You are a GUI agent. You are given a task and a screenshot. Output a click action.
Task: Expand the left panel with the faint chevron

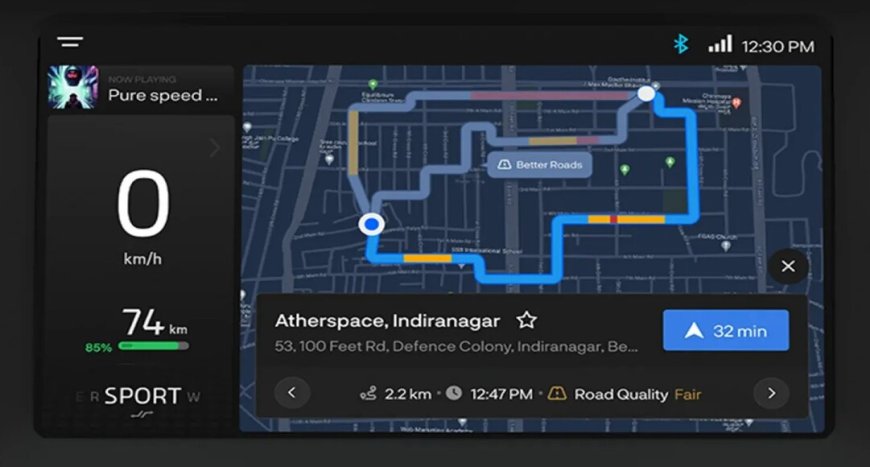coord(214,149)
